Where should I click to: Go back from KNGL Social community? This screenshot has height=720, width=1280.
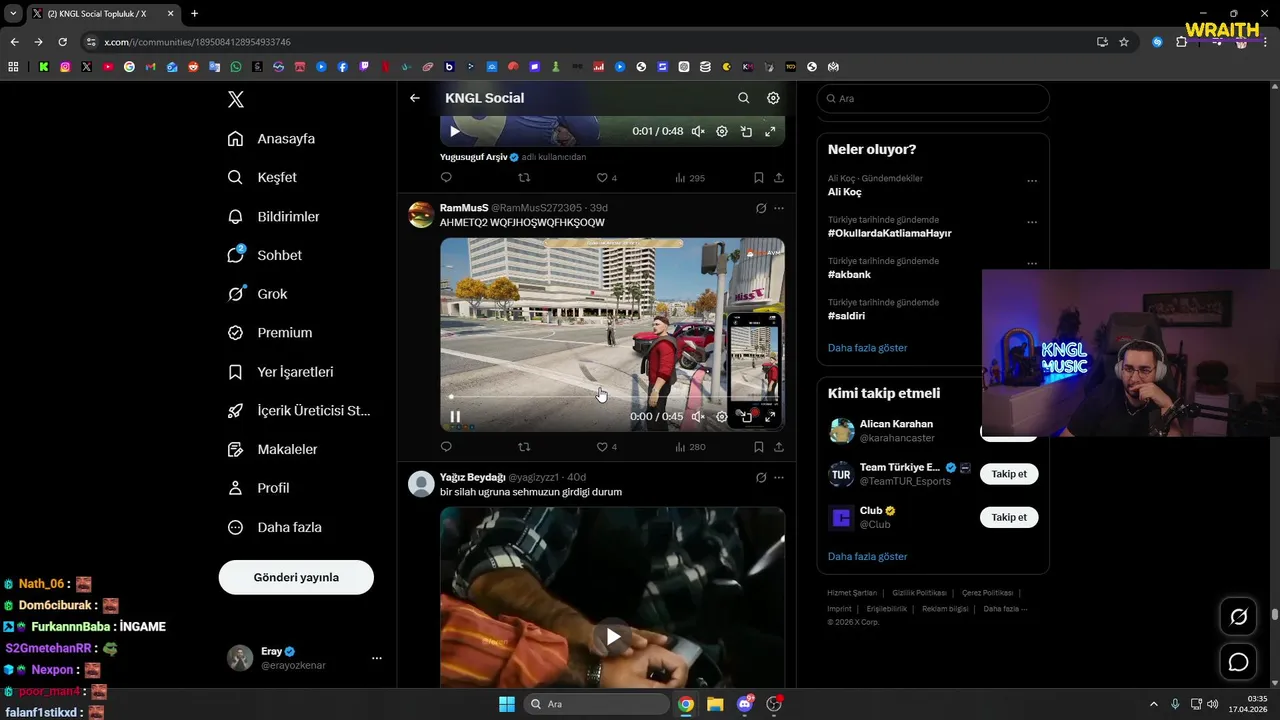point(415,98)
